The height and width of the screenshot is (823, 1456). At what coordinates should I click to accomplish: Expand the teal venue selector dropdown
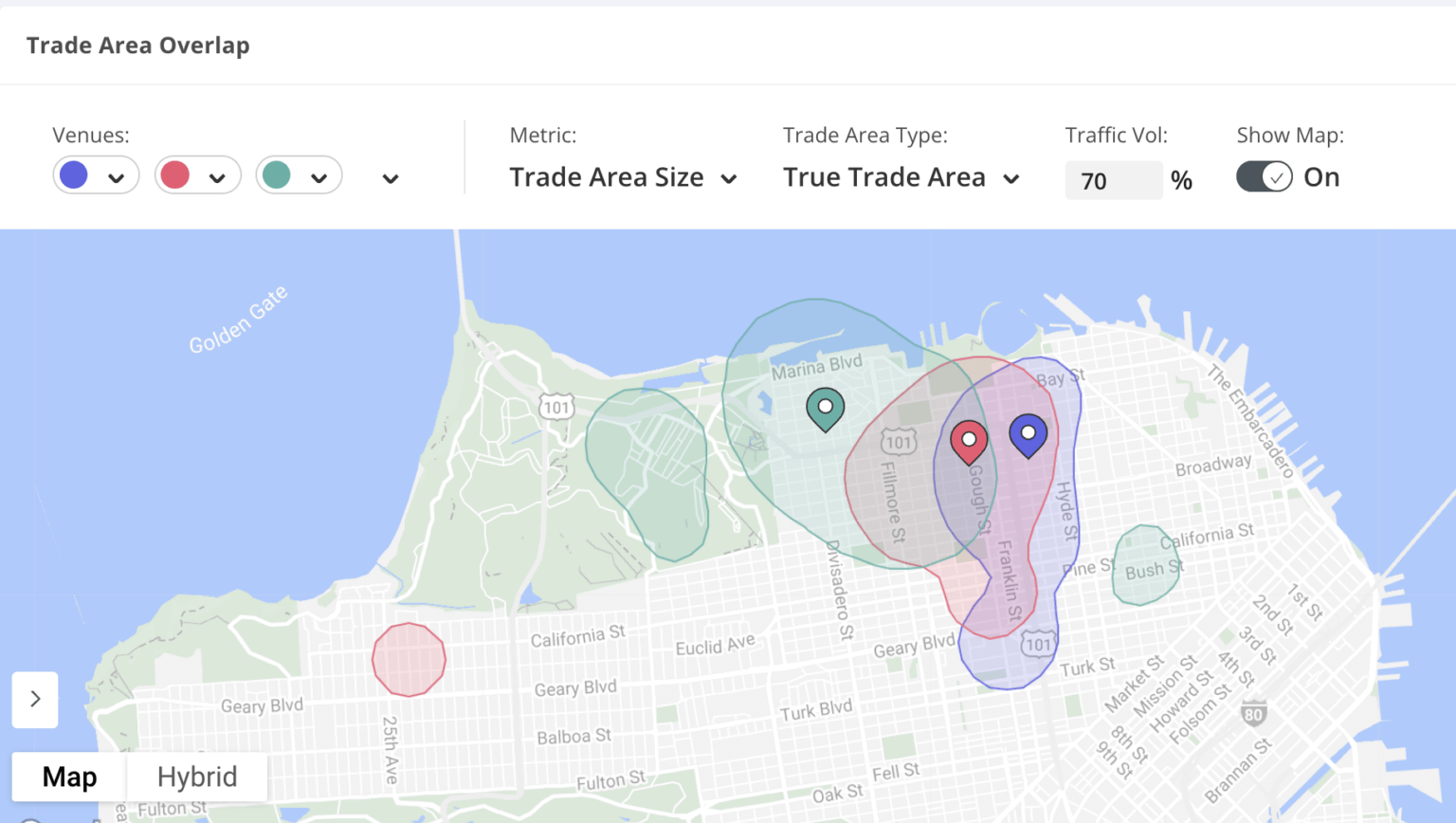(320, 176)
